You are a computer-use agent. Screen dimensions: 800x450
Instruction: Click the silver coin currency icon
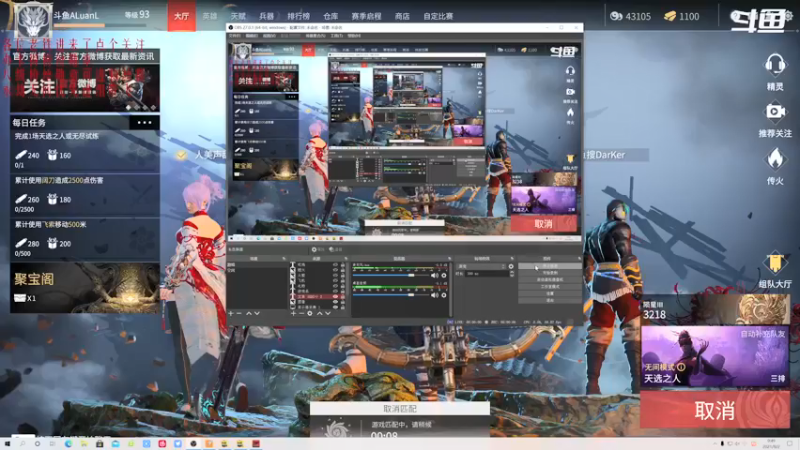616,16
